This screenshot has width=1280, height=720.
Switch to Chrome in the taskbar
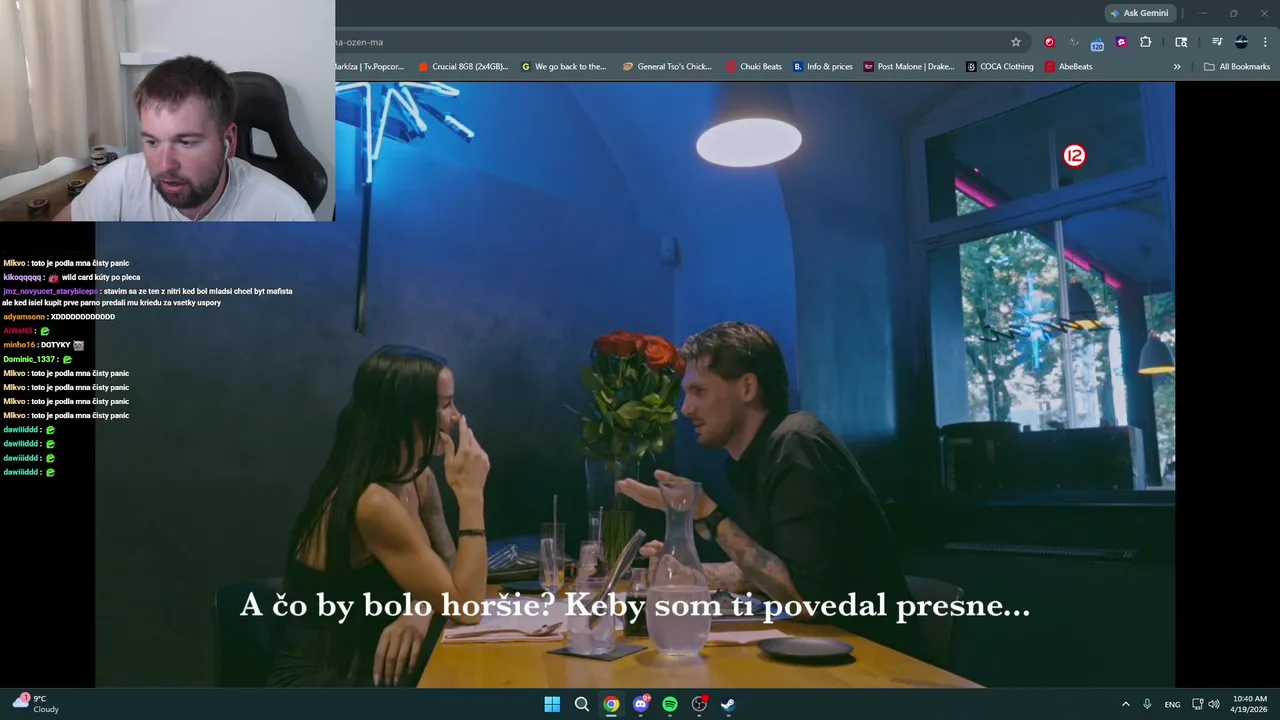pyautogui.click(x=611, y=704)
